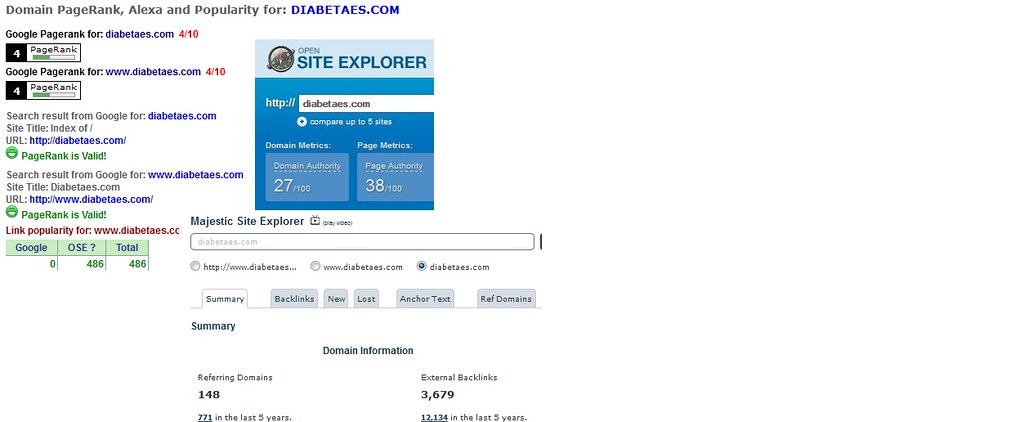This screenshot has height=422, width=1024.
Task: Click the Domain Authority 27/100 box
Action: pos(307,177)
